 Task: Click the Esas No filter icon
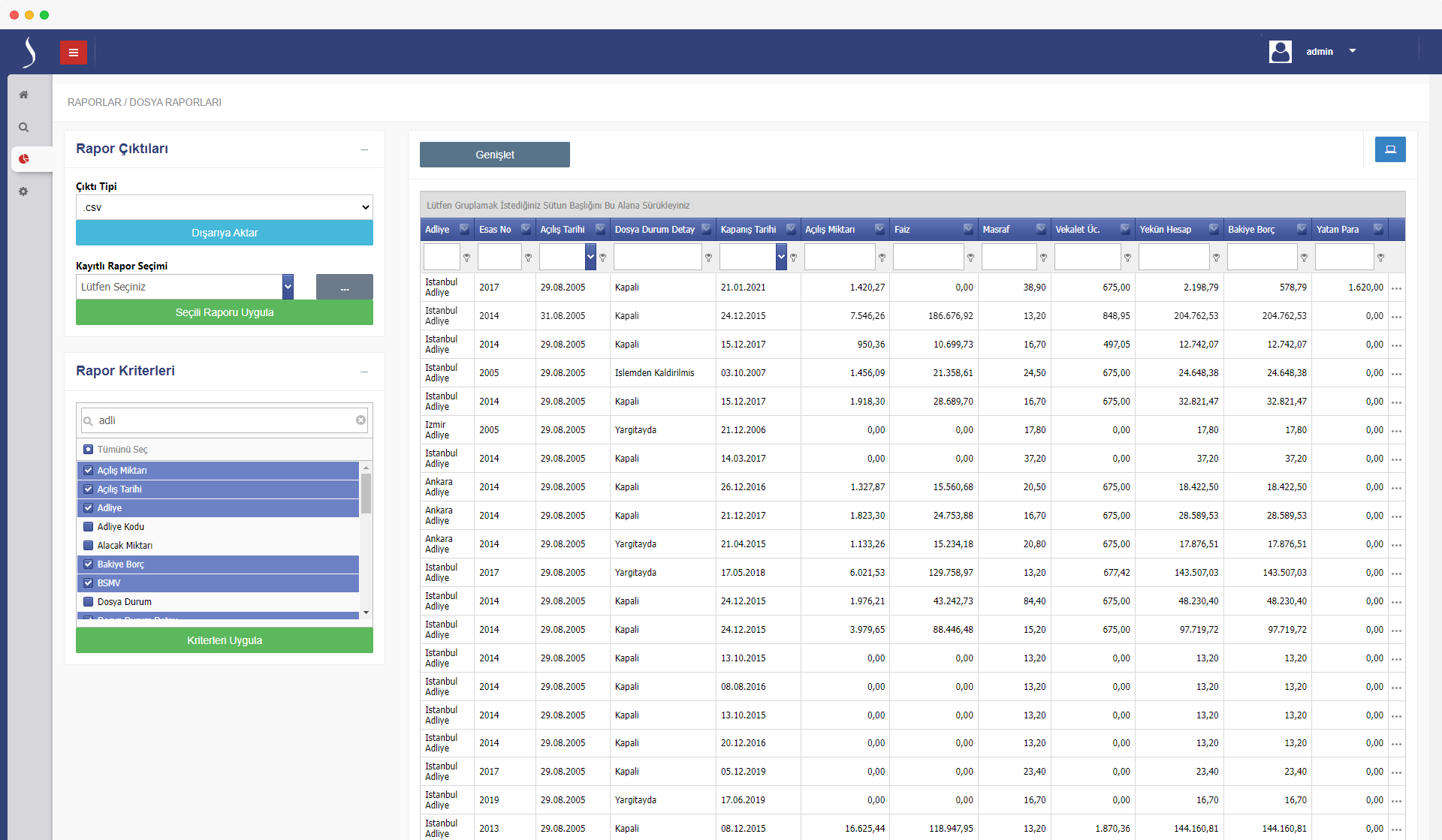click(528, 257)
